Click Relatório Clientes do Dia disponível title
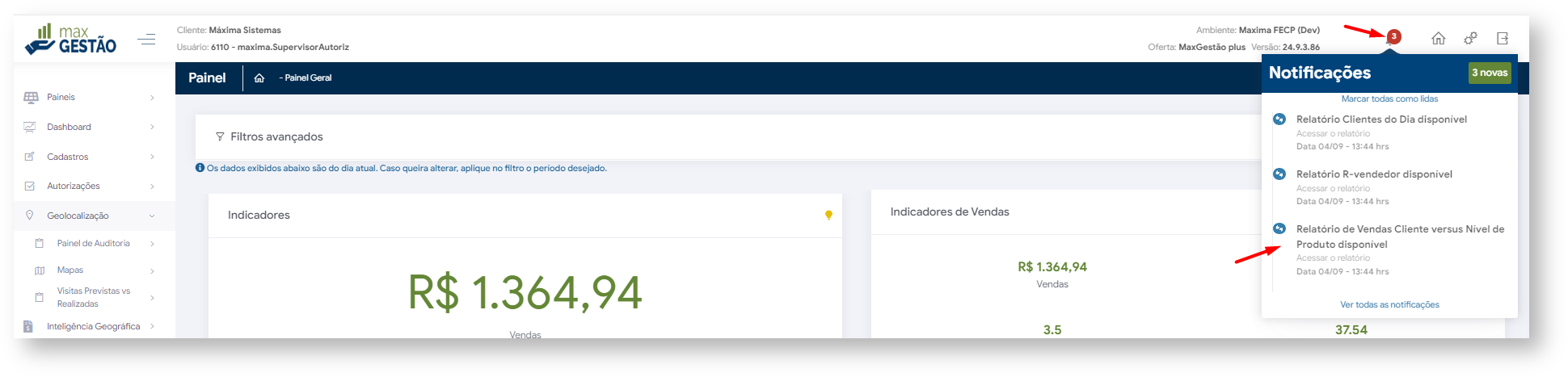1568x377 pixels. pyautogui.click(x=1381, y=119)
